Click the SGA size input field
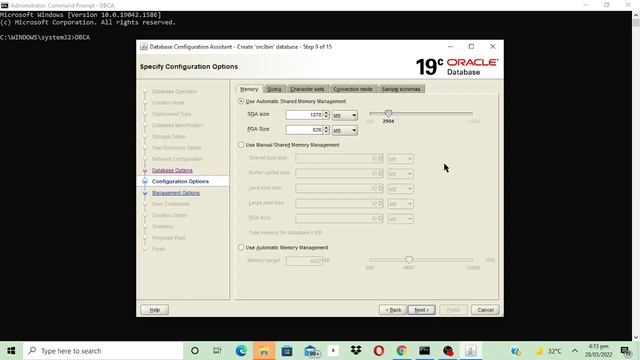Image resolution: width=640 pixels, height=360 pixels. tap(304, 115)
